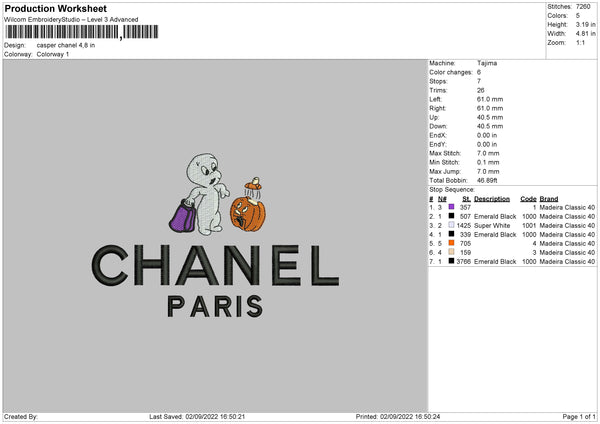Click the purple bag in the design
The height and width of the screenshot is (424, 600).
(x=183, y=217)
